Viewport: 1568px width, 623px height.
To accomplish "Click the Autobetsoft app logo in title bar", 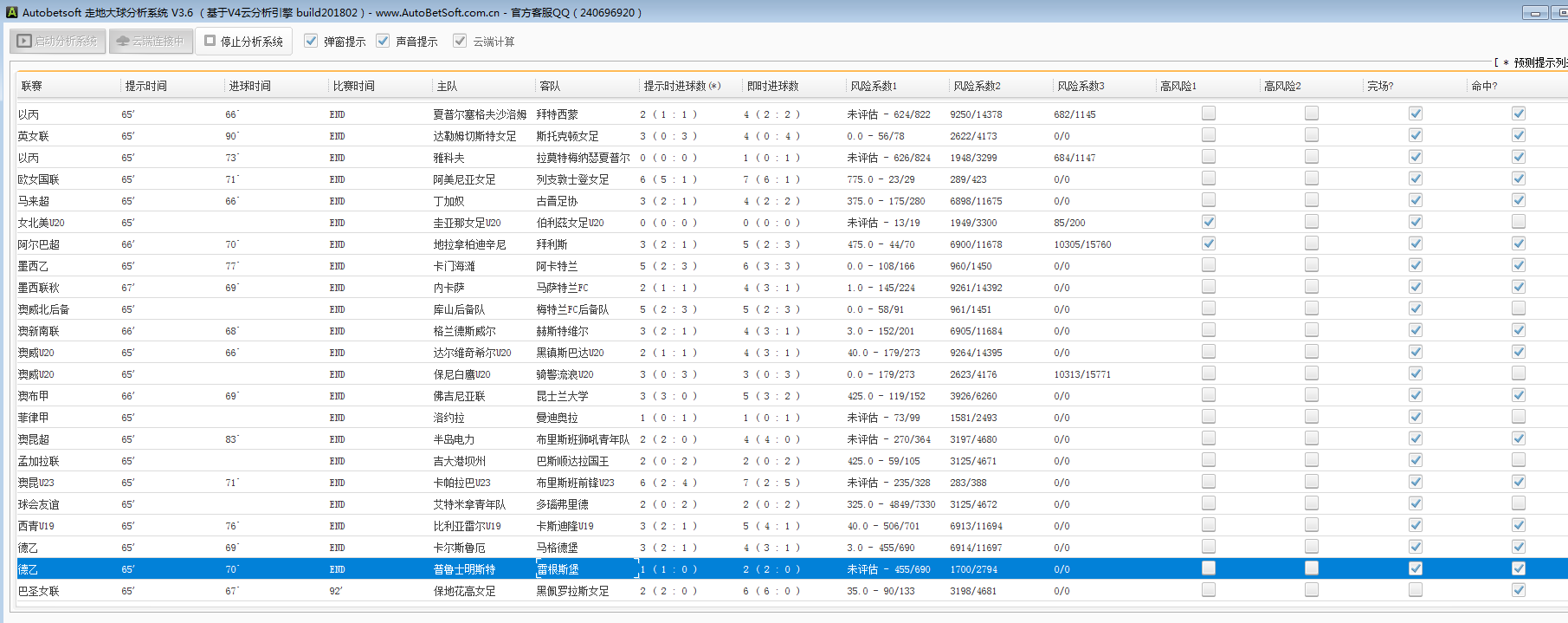I will (x=11, y=12).
